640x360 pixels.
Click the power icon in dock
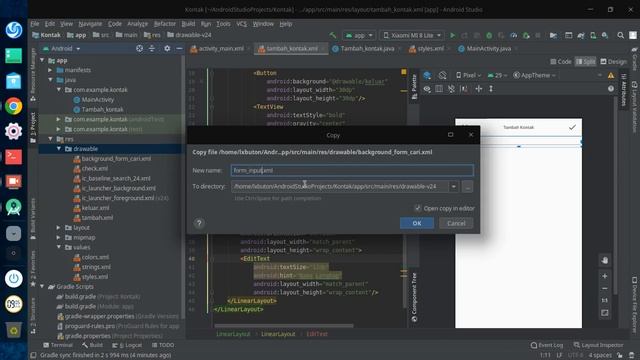pyautogui.click(x=13, y=279)
